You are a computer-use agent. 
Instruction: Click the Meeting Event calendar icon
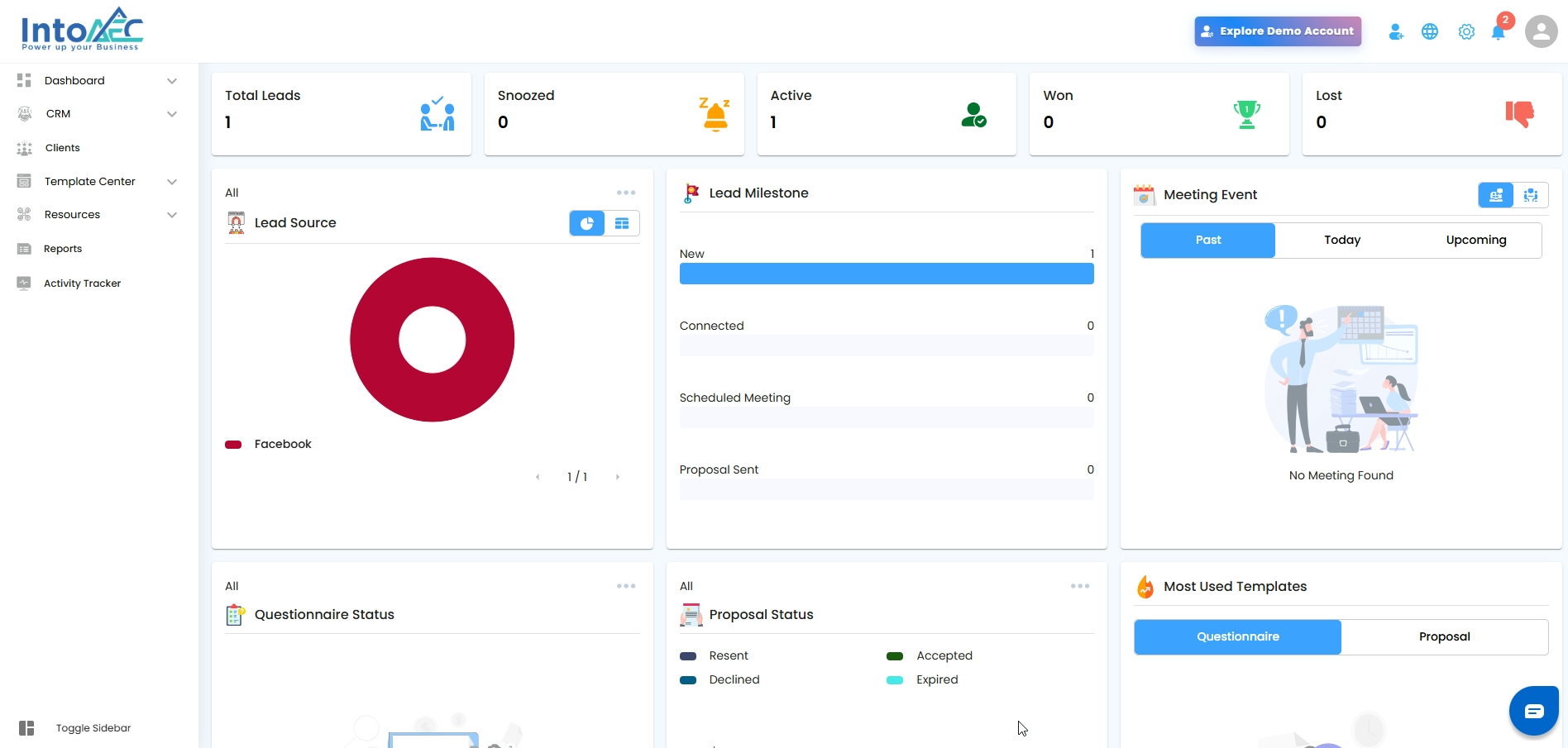pyautogui.click(x=1145, y=195)
